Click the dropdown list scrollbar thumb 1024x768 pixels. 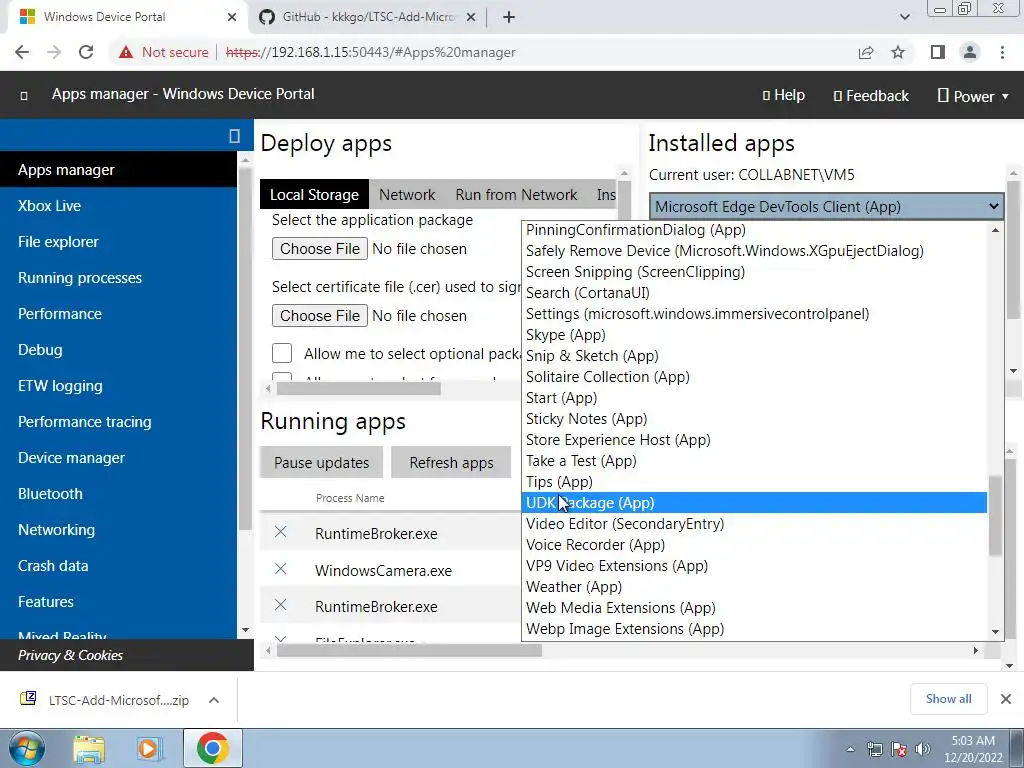point(995,516)
